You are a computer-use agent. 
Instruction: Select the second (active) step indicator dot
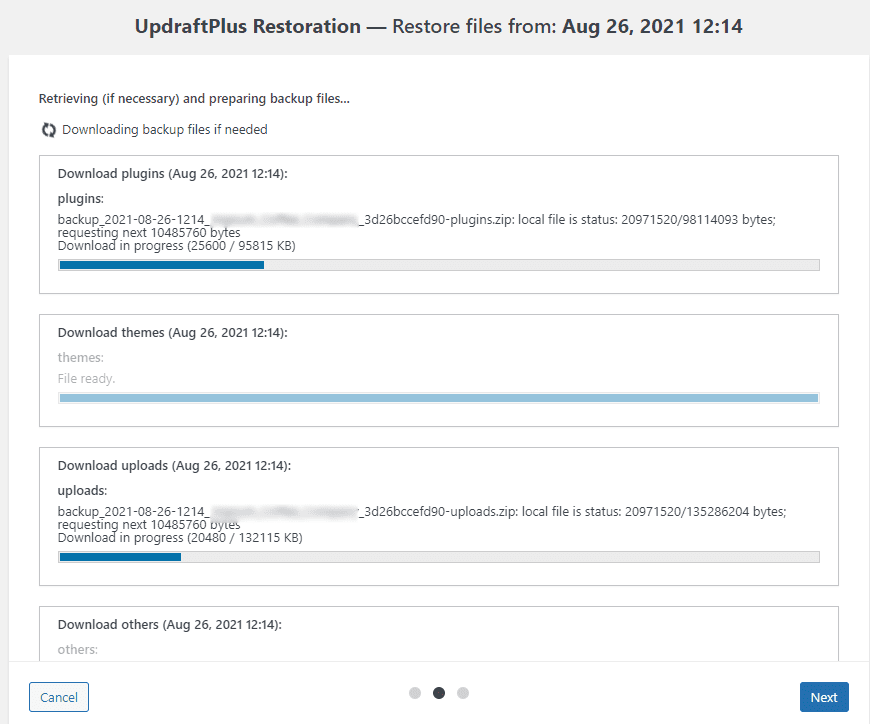[439, 693]
